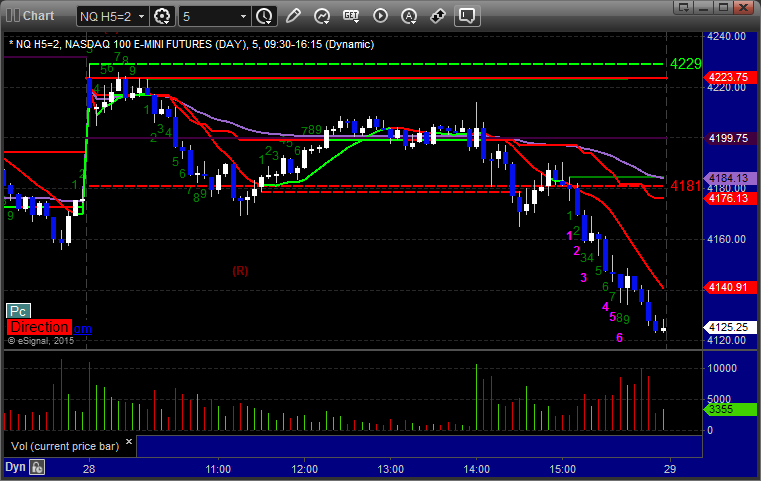The image size is (761, 481).
Task: Open the time template clock menu
Action: pyautogui.click(x=264, y=17)
